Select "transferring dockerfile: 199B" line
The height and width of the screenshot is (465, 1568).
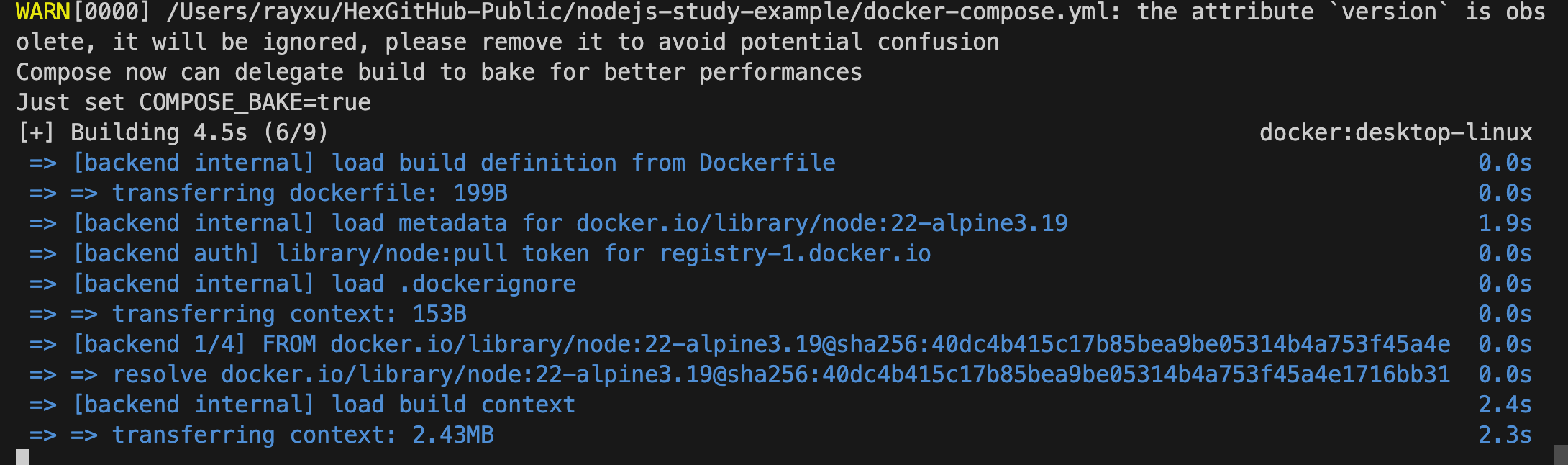(x=309, y=194)
